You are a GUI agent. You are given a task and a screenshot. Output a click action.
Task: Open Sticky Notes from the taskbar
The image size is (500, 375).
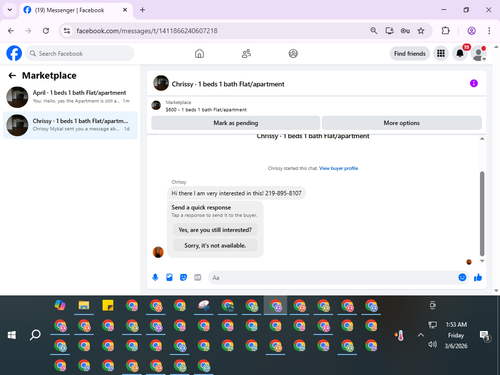pyautogui.click(x=108, y=305)
